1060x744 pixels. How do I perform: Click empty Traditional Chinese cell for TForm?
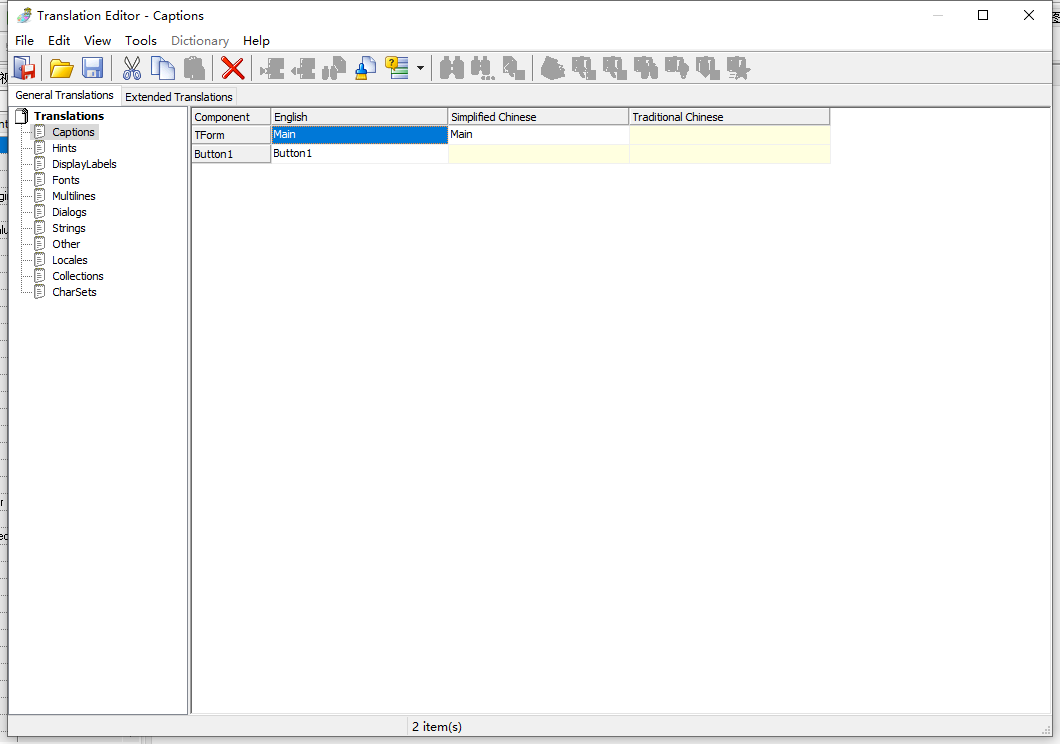click(729, 134)
